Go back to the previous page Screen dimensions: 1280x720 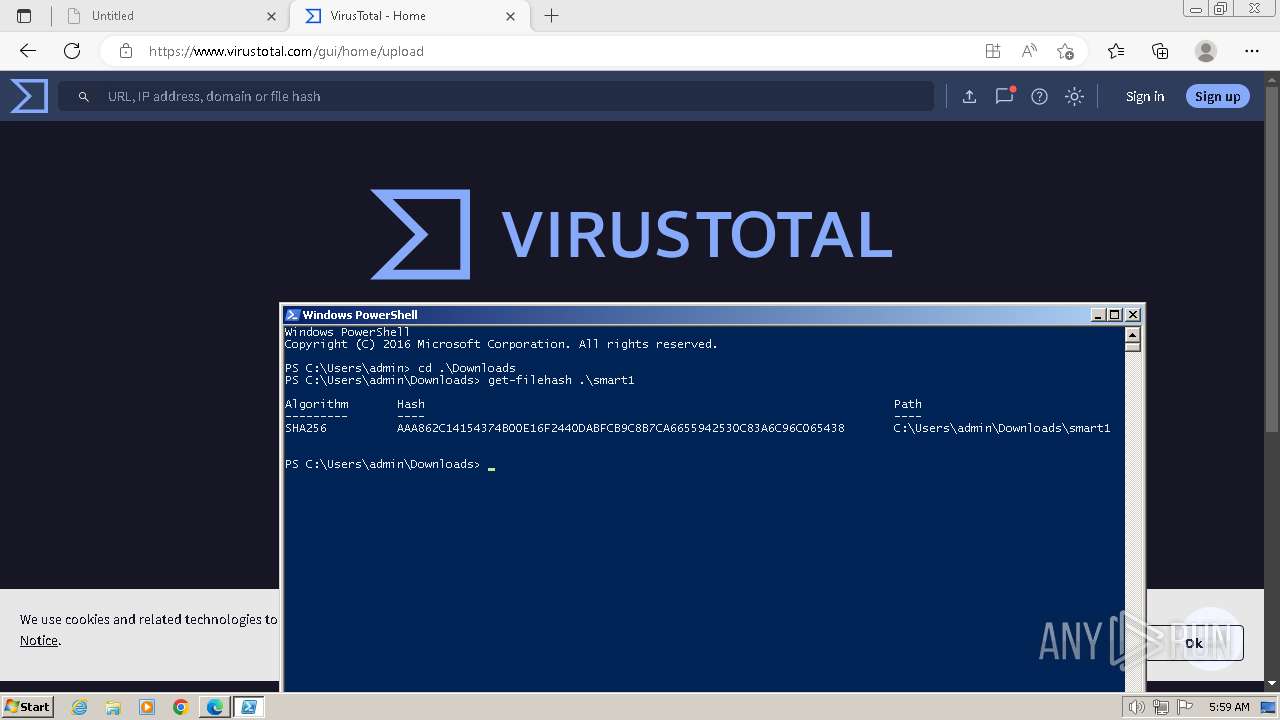coord(28,51)
